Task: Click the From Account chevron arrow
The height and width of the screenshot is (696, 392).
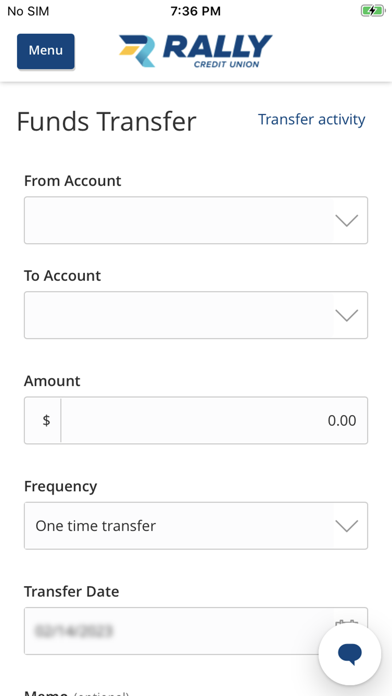Action: pos(347,221)
